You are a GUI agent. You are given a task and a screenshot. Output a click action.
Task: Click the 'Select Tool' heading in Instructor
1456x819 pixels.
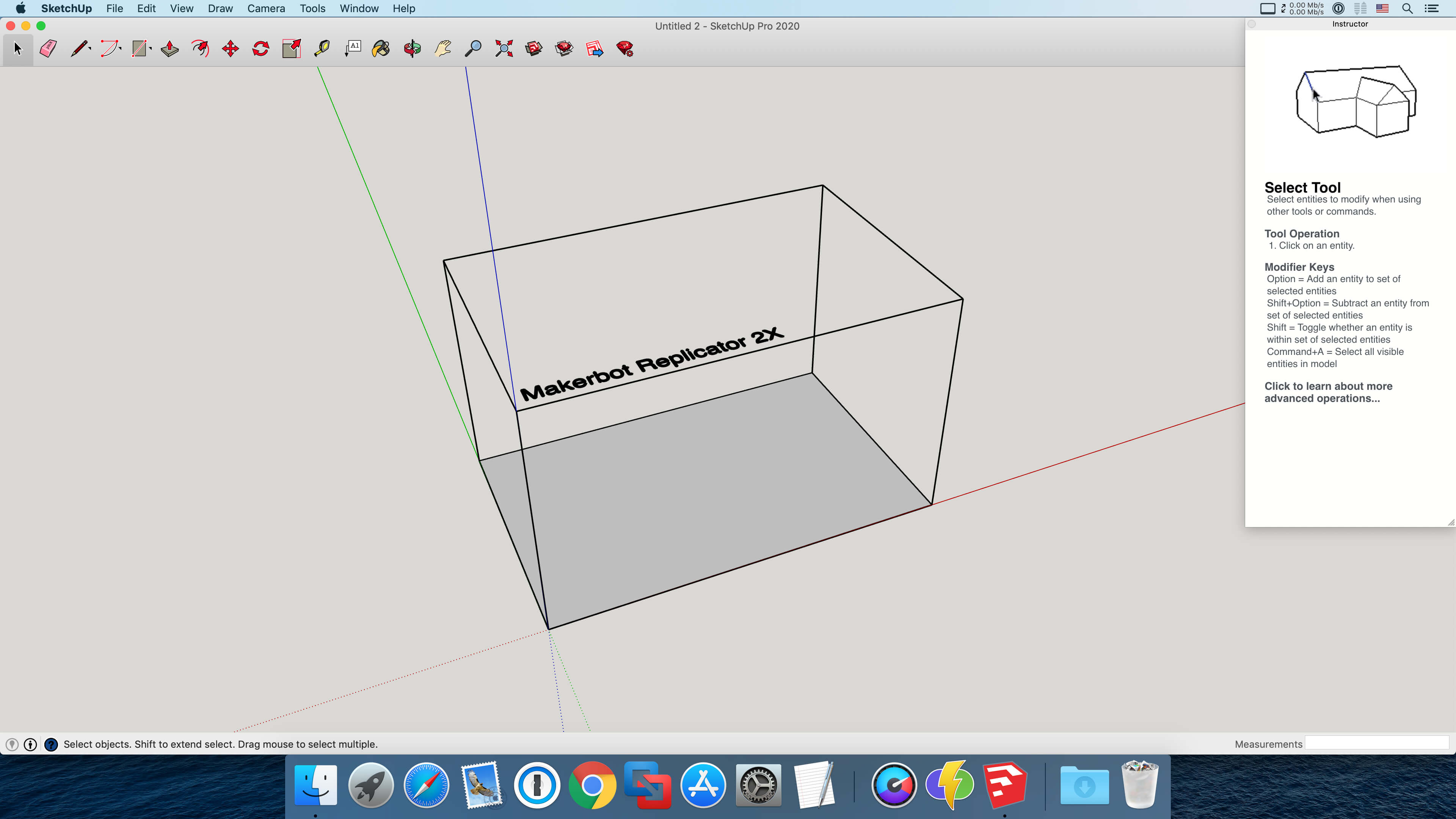1302,188
